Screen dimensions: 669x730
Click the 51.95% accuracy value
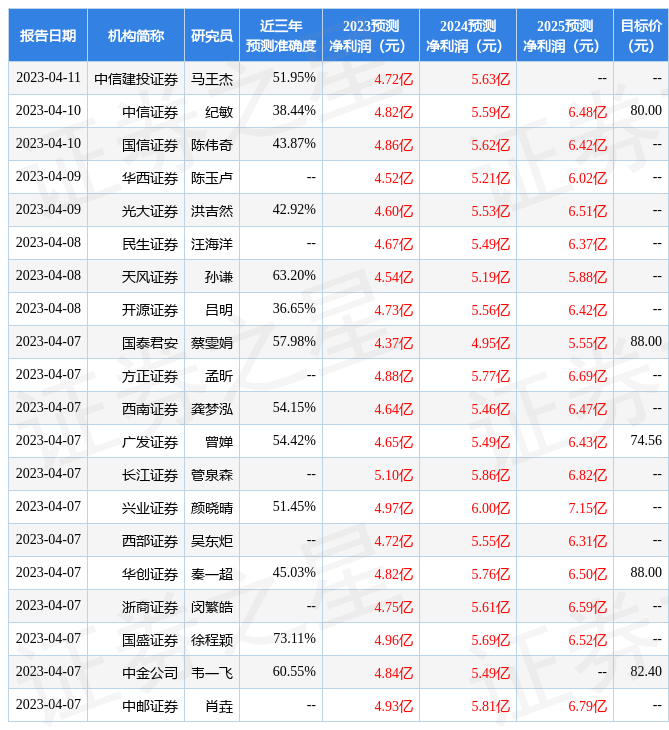coord(294,77)
